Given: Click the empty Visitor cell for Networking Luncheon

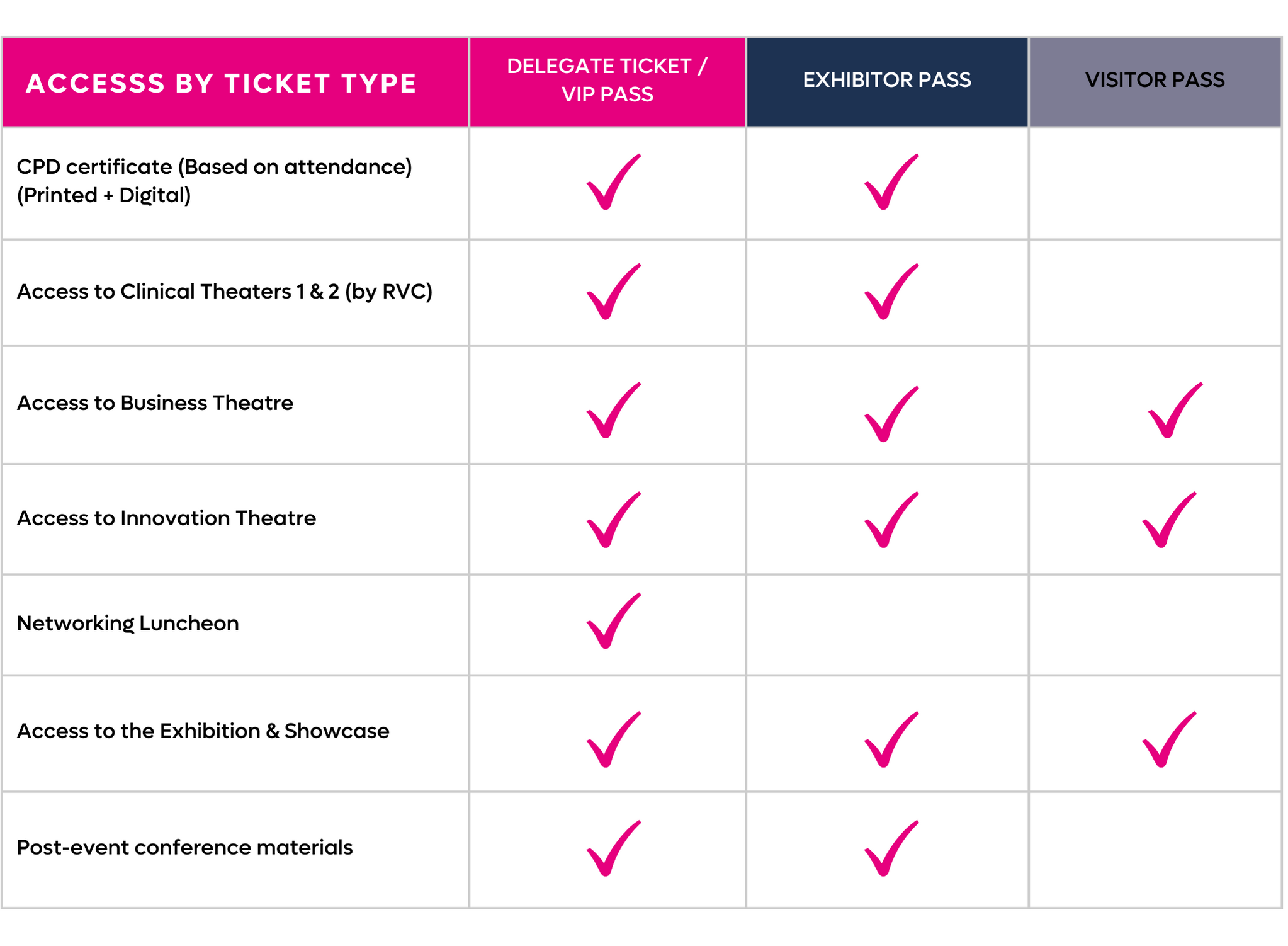Looking at the screenshot, I should tap(1155, 625).
